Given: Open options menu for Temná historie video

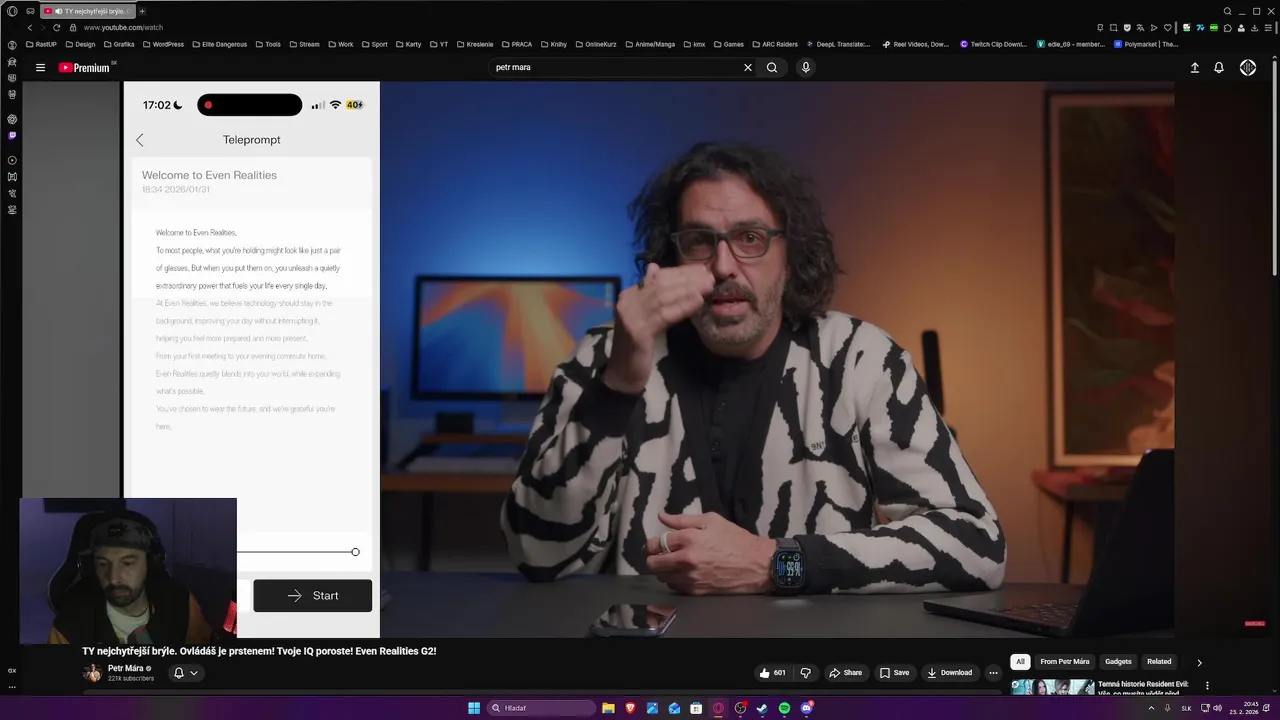Looking at the screenshot, I should [x=1207, y=686].
